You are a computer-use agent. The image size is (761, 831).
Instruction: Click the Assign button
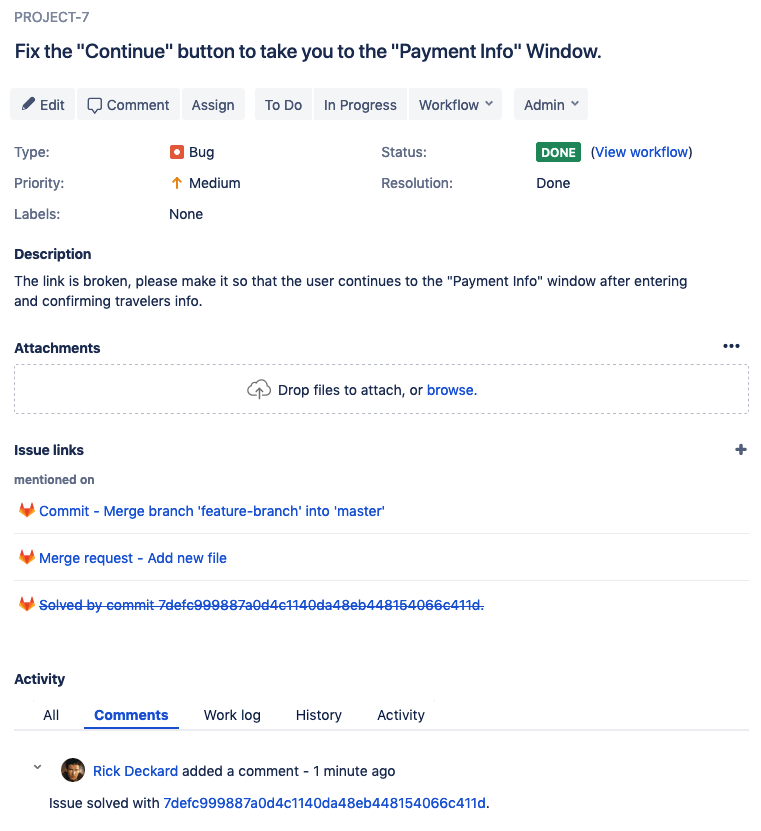click(x=213, y=104)
